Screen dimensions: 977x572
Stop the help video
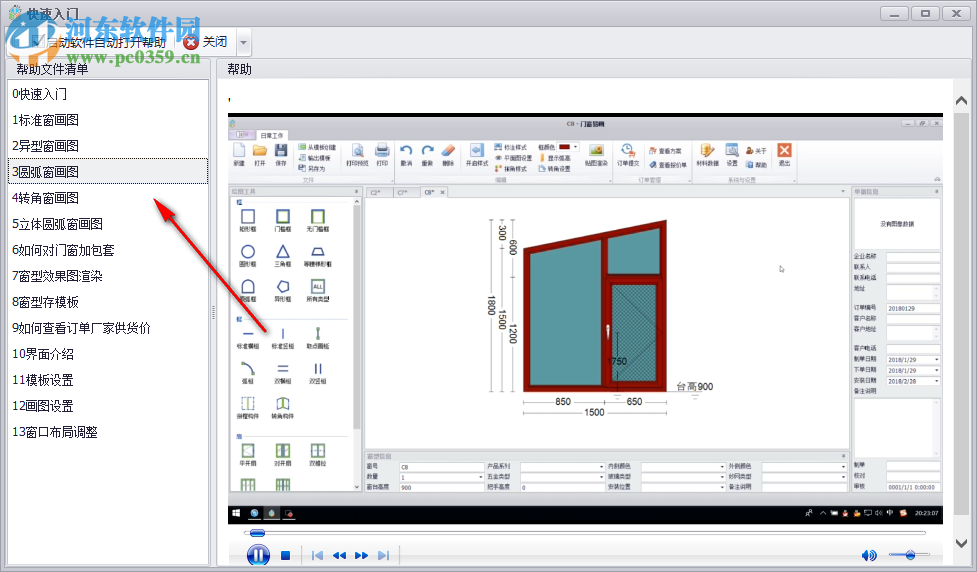(285, 555)
